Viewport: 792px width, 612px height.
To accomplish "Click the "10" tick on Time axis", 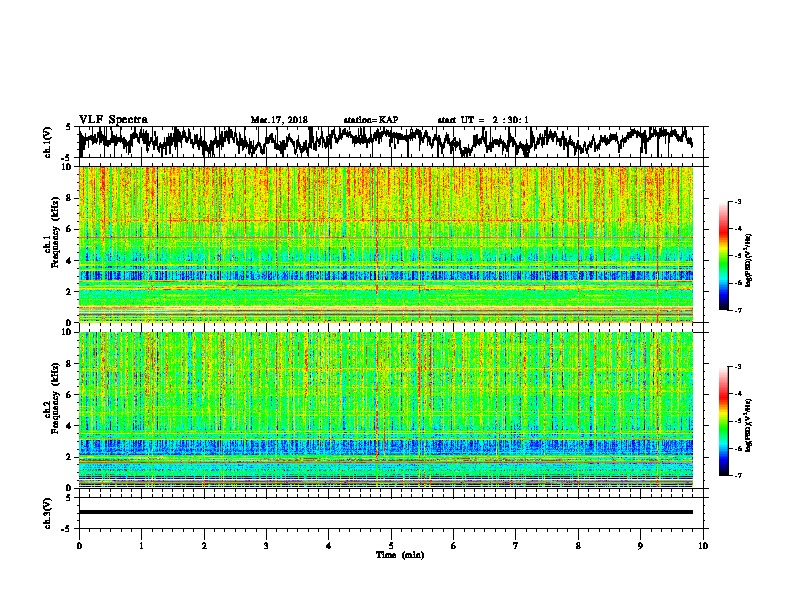I will click(703, 546).
